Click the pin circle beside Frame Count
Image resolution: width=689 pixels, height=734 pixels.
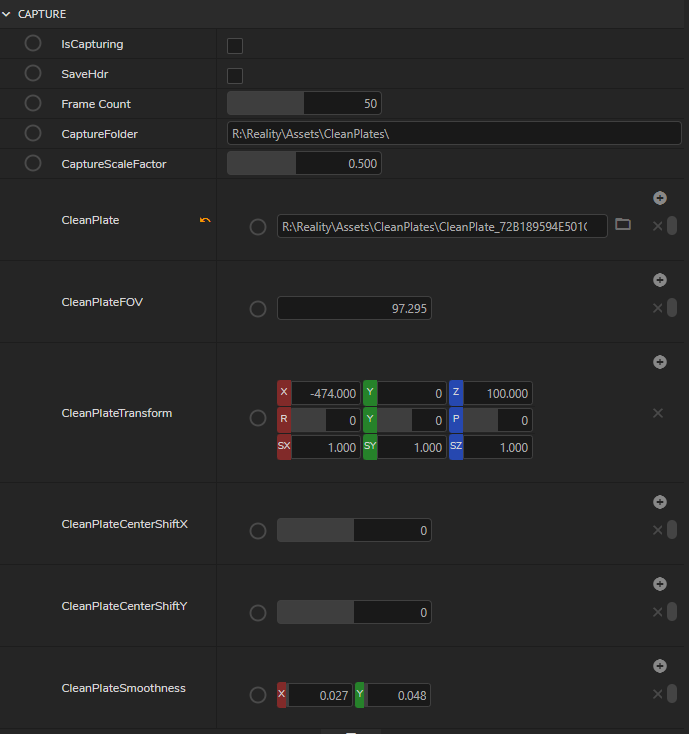[x=33, y=104]
